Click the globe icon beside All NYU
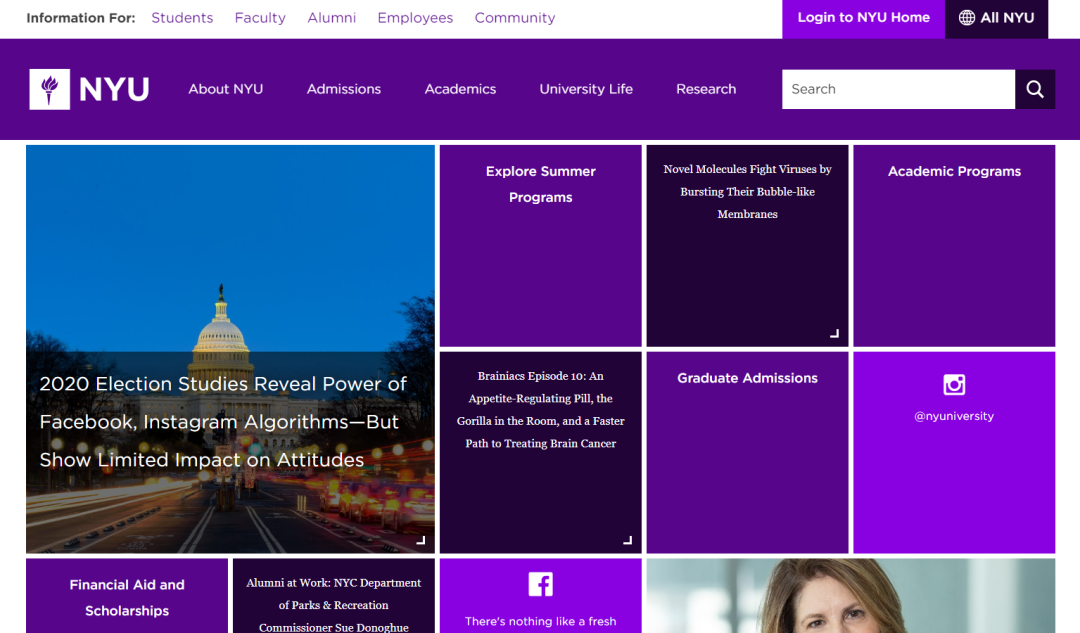1080x633 pixels. pos(967,18)
